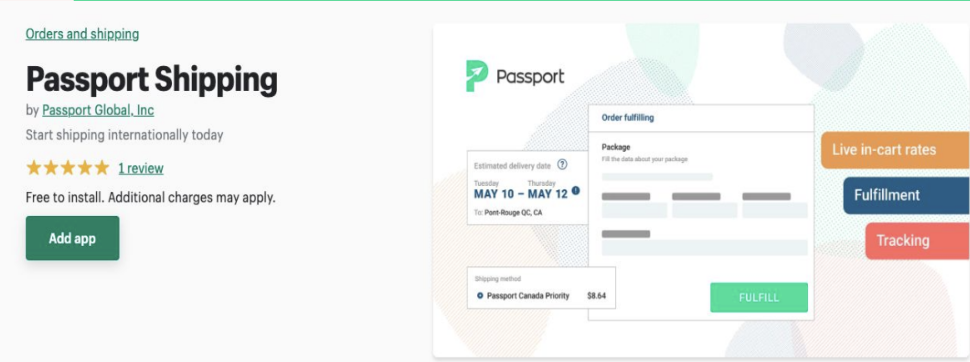This screenshot has width=970, height=362.
Task: Select the Live in-cart rates label
Action: (x=895, y=150)
